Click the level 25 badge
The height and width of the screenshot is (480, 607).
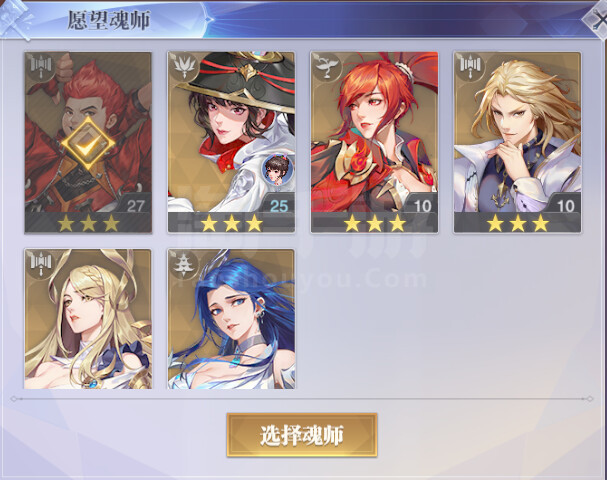[279, 206]
